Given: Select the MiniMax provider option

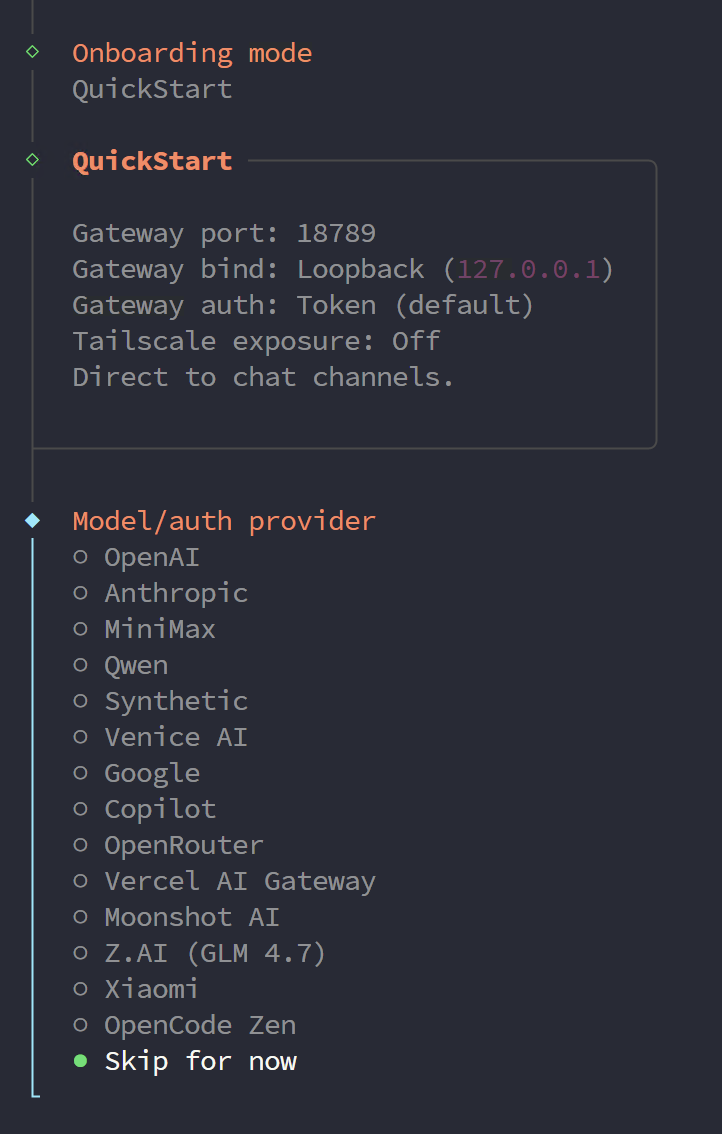Looking at the screenshot, I should 160,628.
